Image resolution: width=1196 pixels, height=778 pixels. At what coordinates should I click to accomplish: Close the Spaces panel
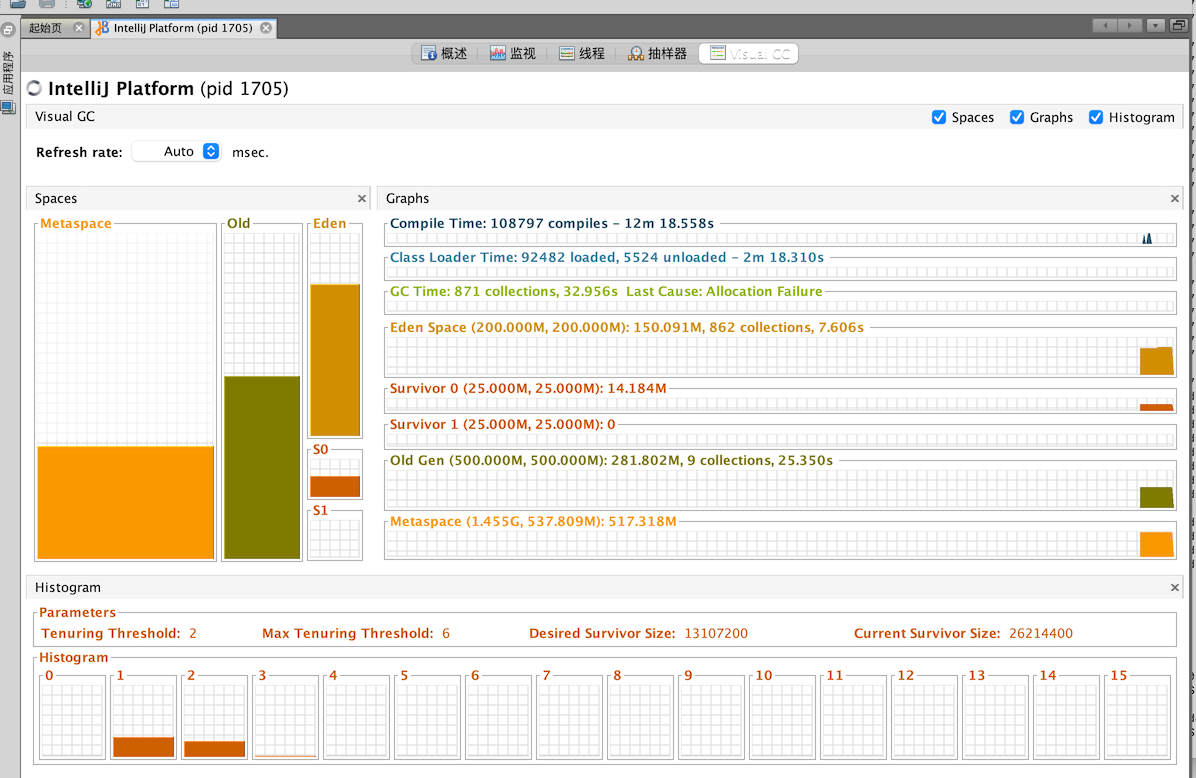pos(362,199)
